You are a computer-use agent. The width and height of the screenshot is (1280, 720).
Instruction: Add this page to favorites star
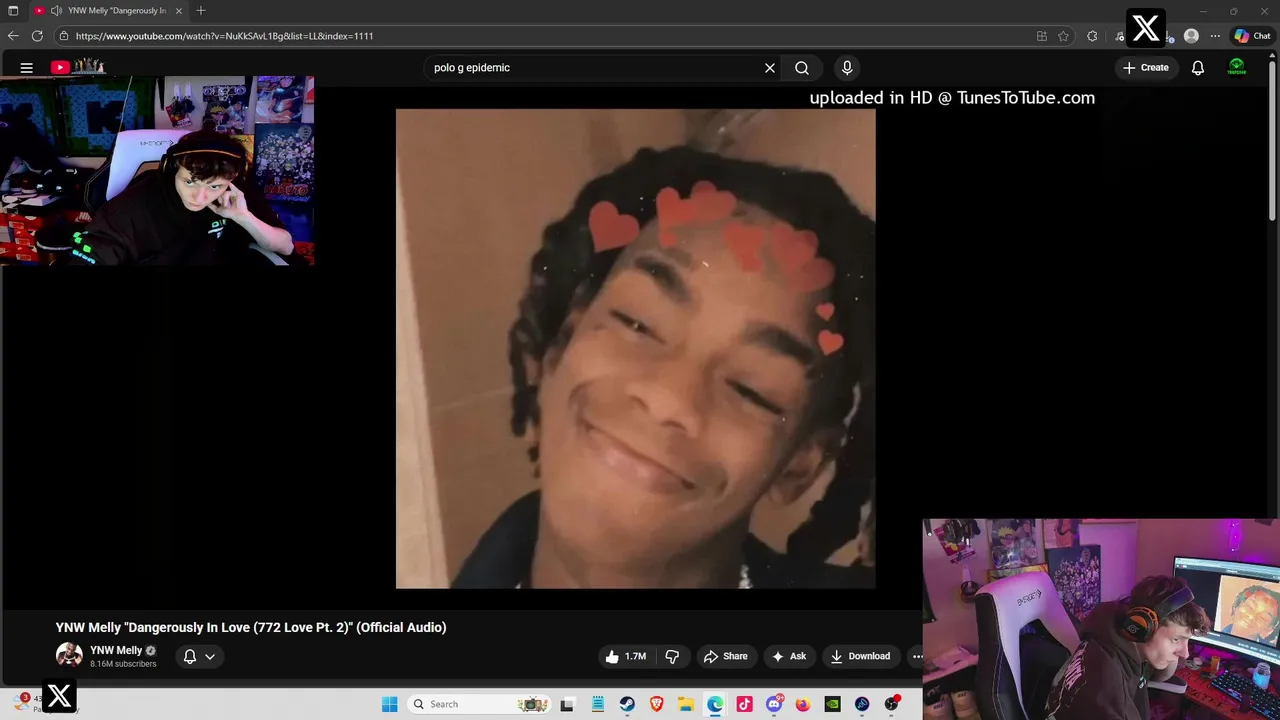(1063, 36)
